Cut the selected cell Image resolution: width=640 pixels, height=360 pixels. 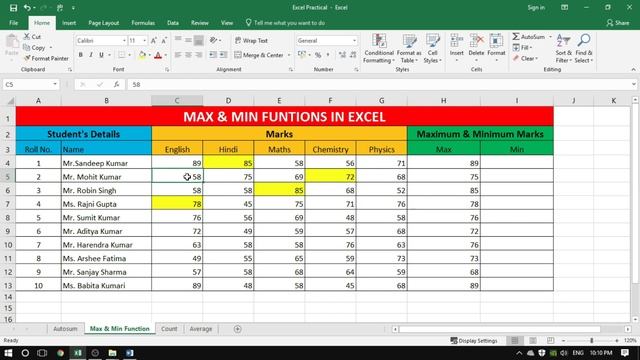click(x=32, y=37)
